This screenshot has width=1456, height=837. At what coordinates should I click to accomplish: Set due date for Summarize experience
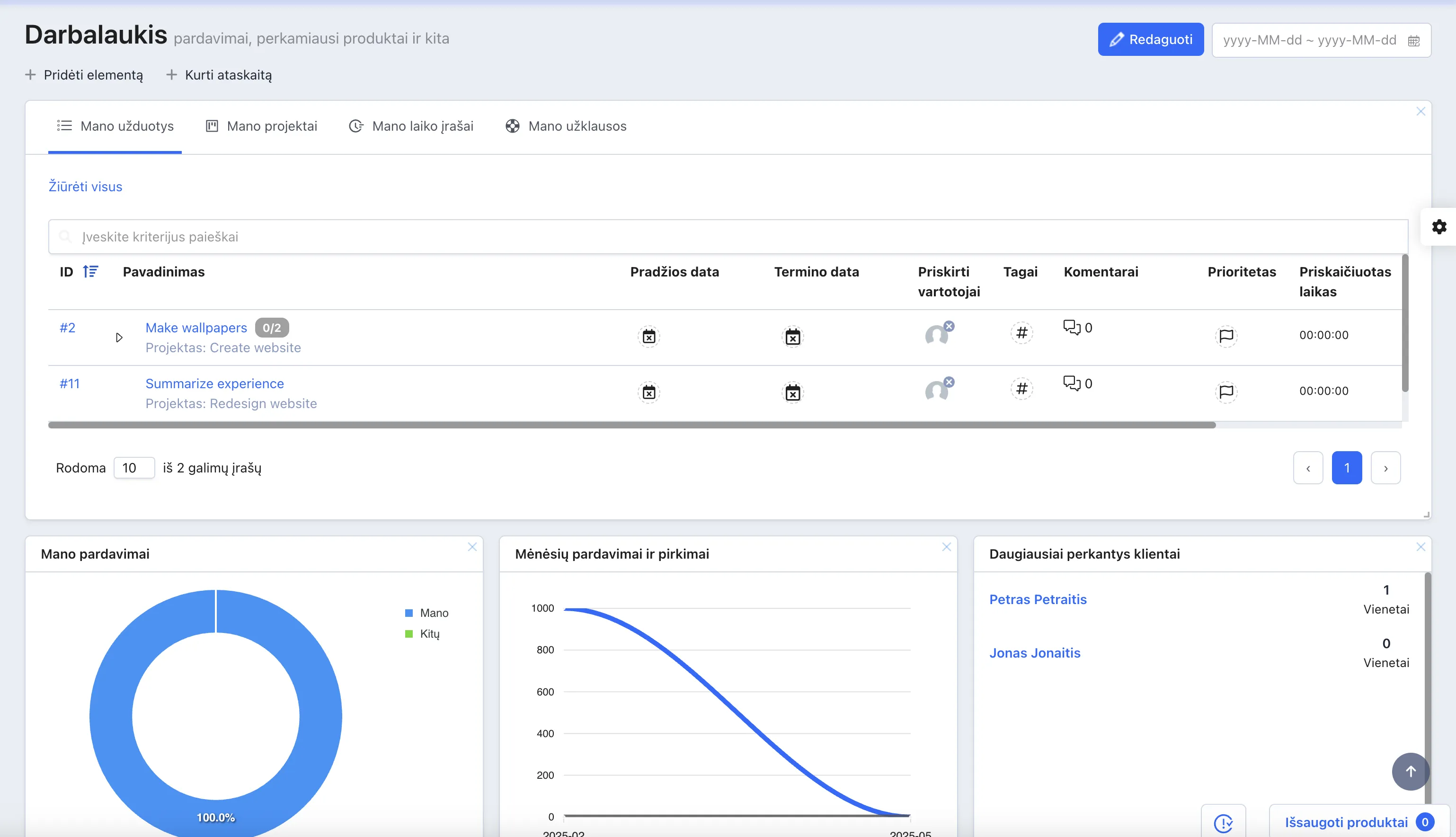pyautogui.click(x=792, y=392)
